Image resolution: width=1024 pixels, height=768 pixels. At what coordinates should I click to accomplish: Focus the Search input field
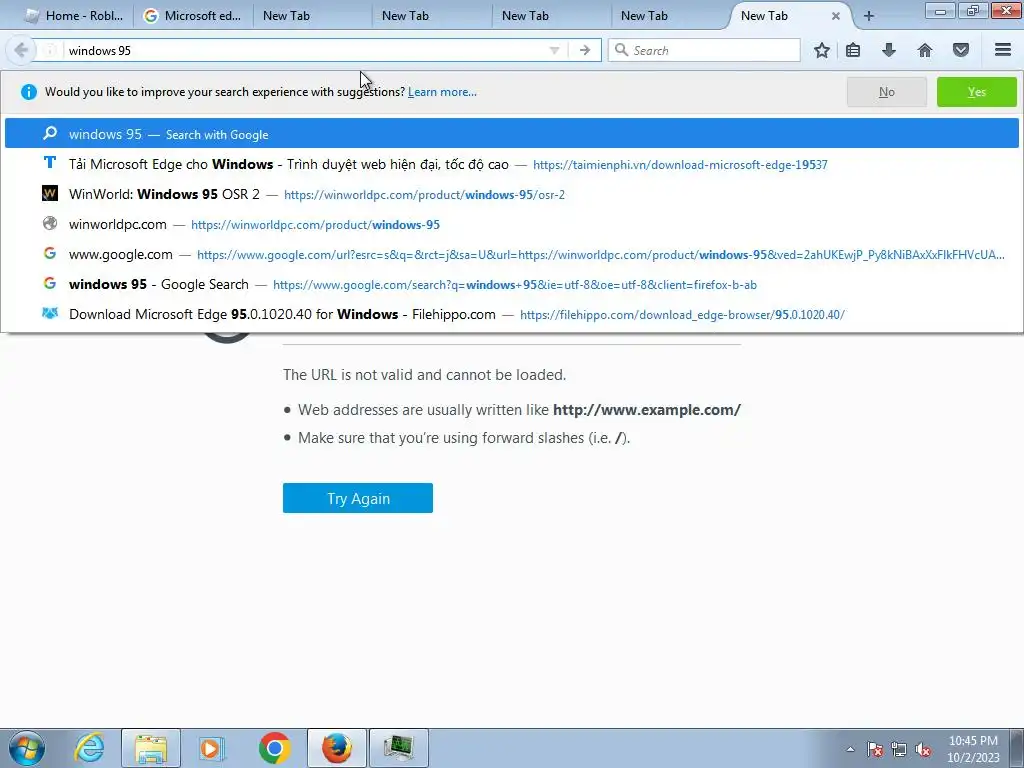point(704,50)
